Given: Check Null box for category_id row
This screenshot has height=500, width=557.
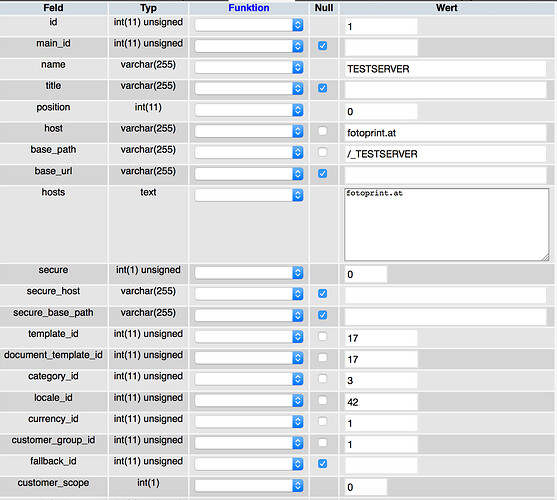Looking at the screenshot, I should click(x=323, y=379).
